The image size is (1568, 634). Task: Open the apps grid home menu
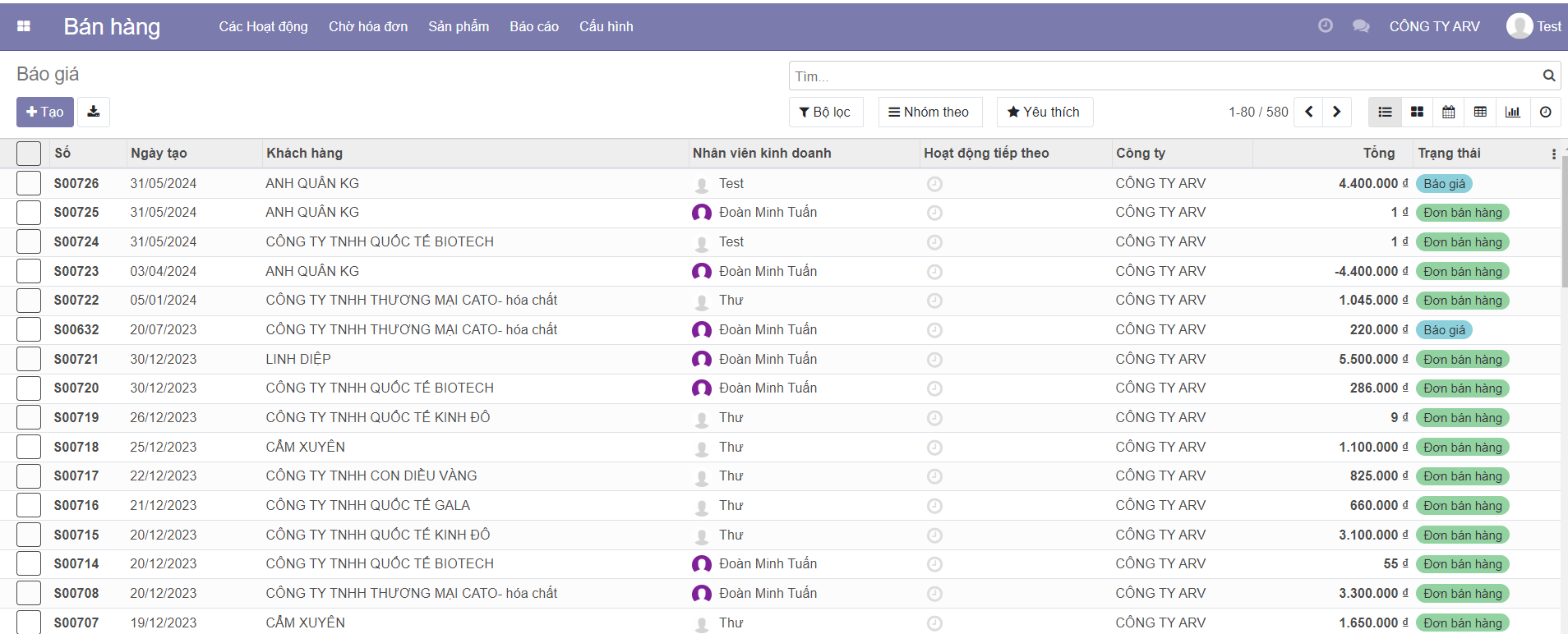click(24, 26)
